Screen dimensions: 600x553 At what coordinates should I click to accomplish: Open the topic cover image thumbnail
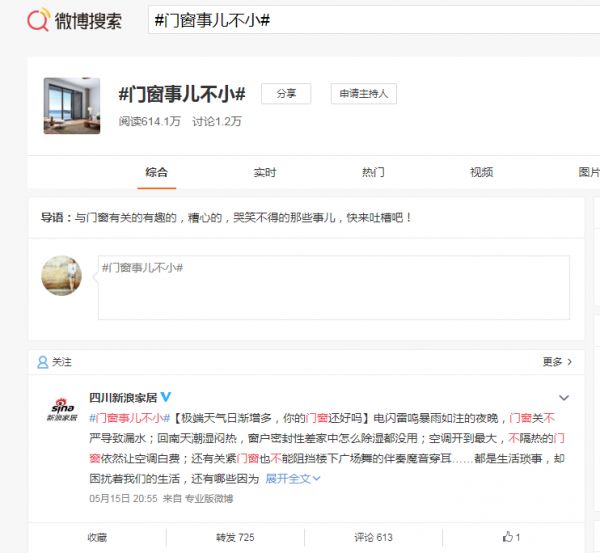(72, 105)
